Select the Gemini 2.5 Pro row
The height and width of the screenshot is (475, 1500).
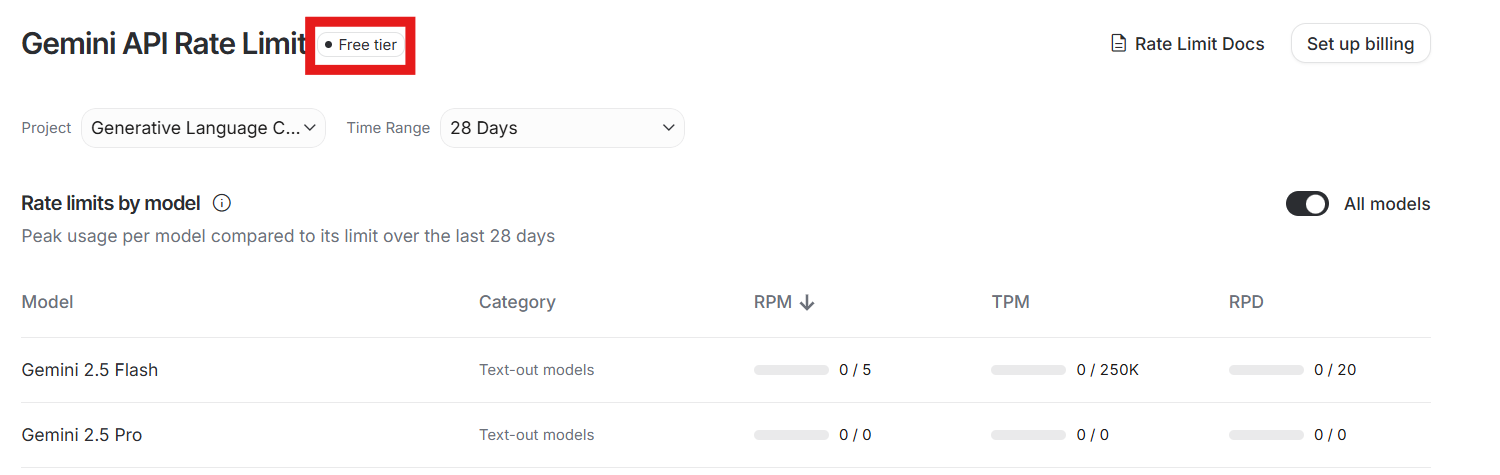click(82, 435)
